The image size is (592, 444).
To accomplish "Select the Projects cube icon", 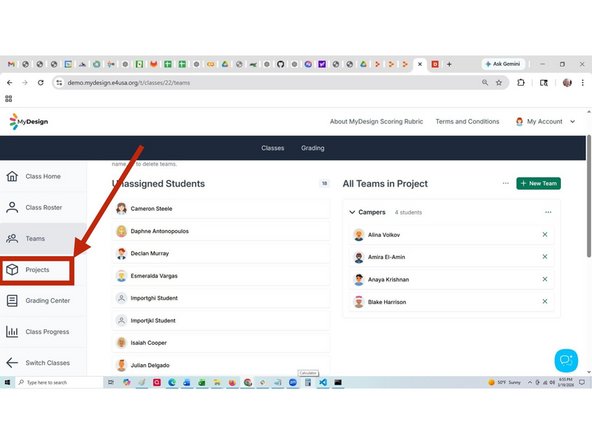I will [x=12, y=270].
